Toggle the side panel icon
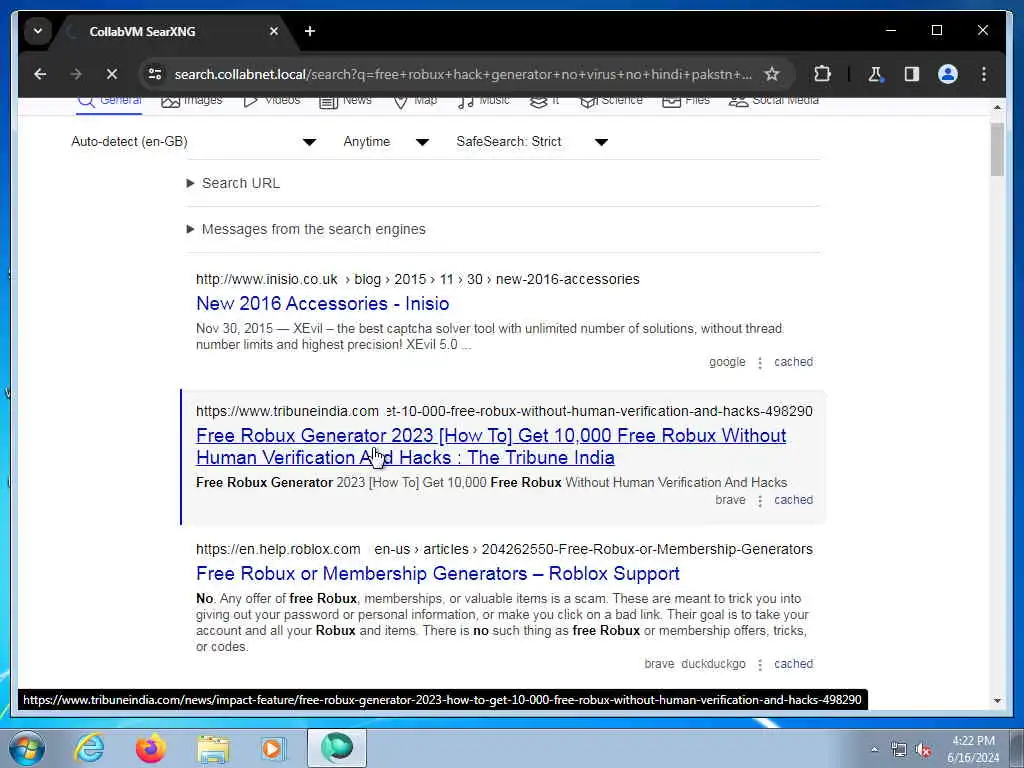The height and width of the screenshot is (768, 1024). [912, 74]
